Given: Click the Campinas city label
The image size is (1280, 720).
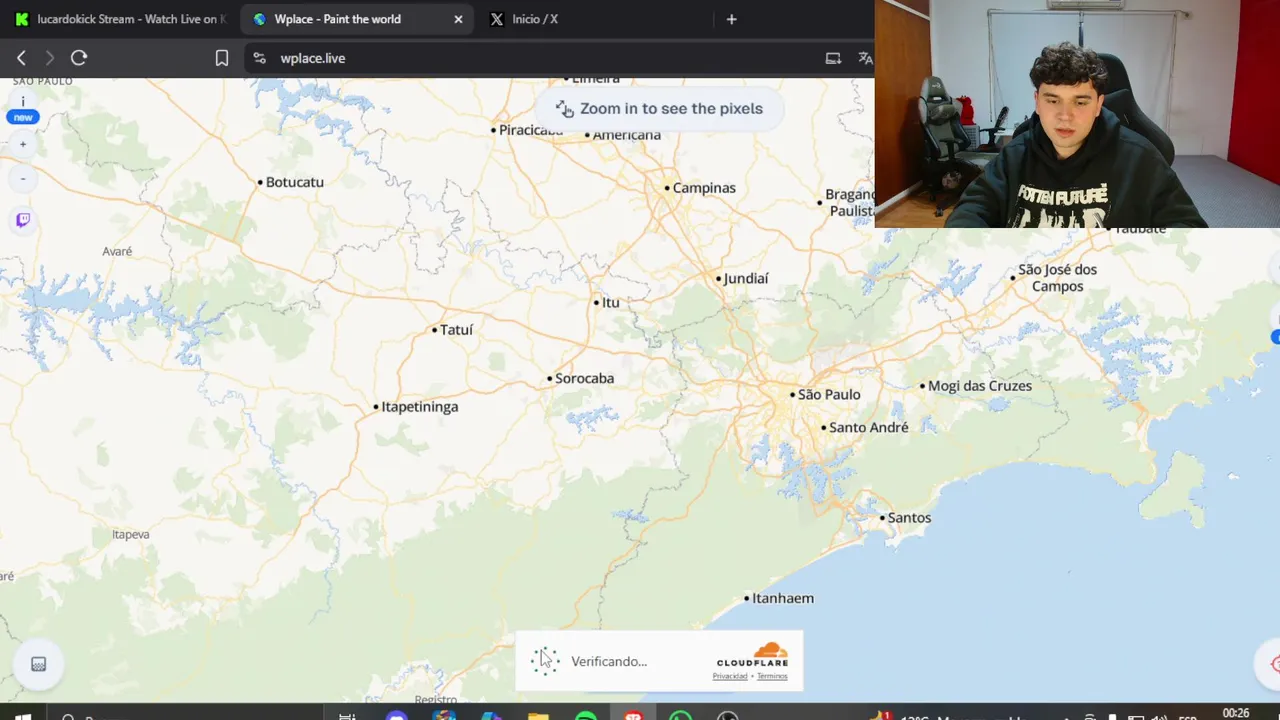Looking at the screenshot, I should click(704, 188).
